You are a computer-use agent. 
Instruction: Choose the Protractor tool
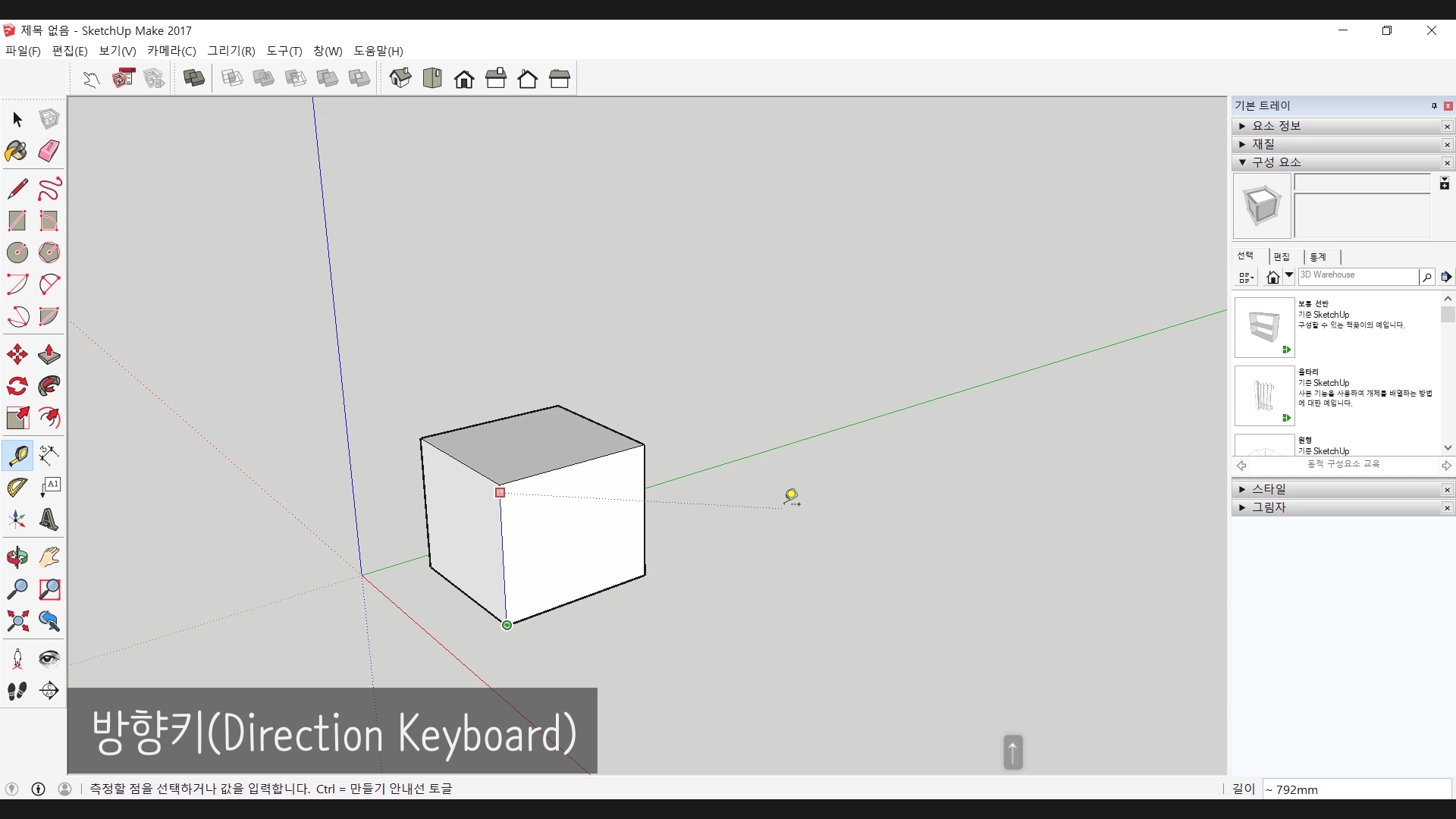(x=17, y=487)
